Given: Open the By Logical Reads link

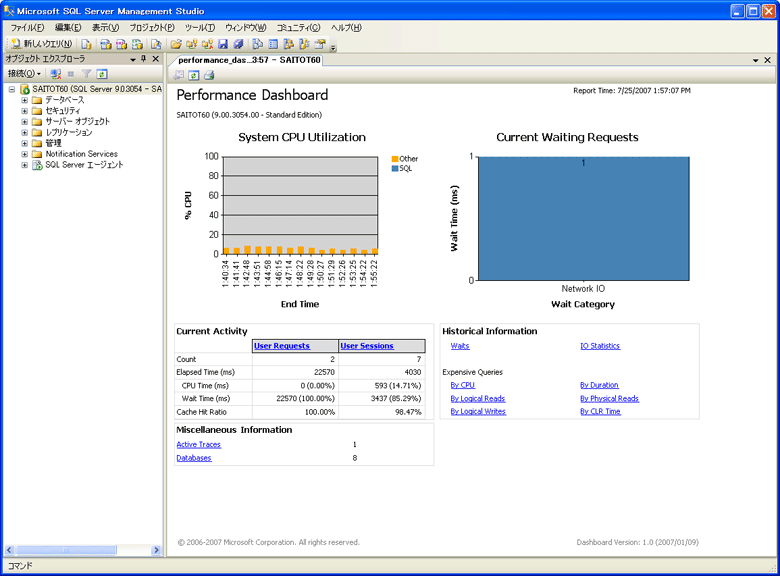Looking at the screenshot, I should 478,398.
